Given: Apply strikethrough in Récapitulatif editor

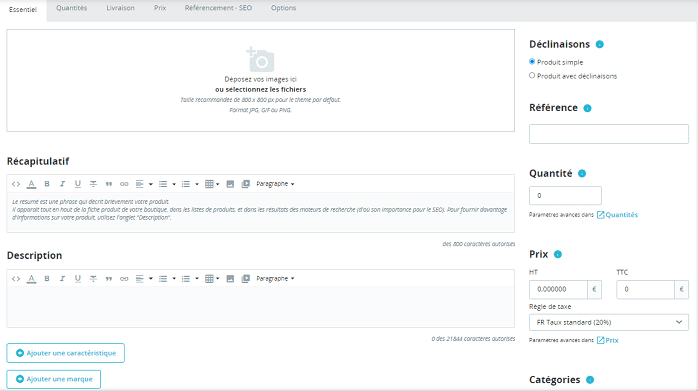Looking at the screenshot, I should [93, 184].
